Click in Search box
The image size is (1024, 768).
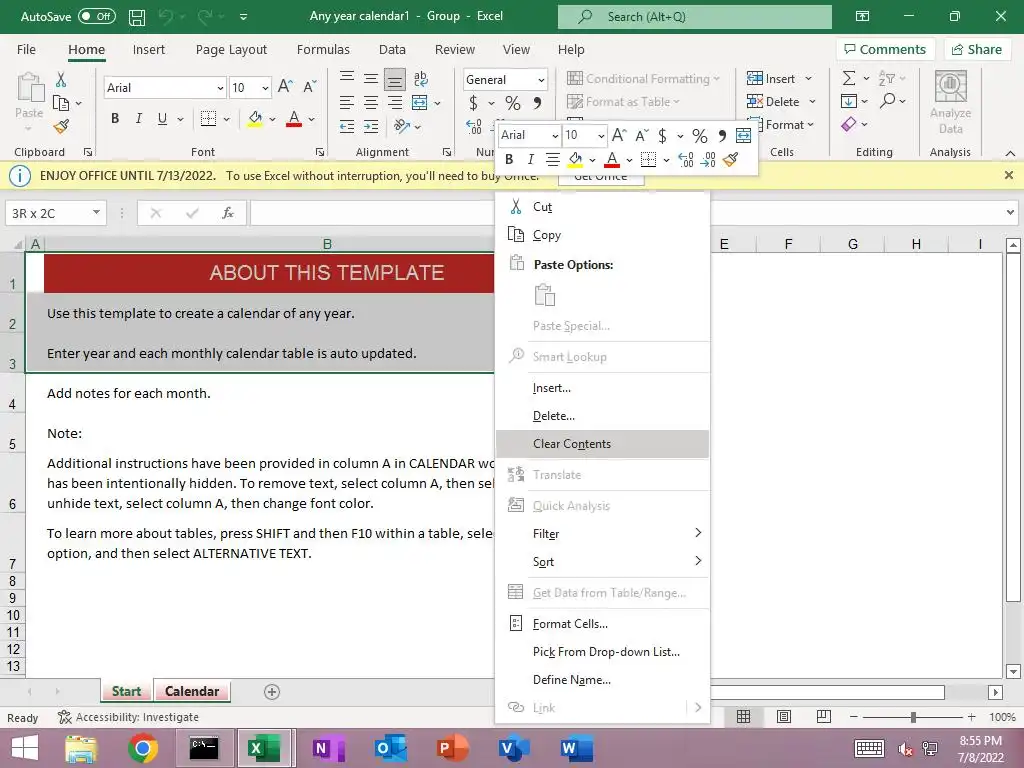pos(695,17)
